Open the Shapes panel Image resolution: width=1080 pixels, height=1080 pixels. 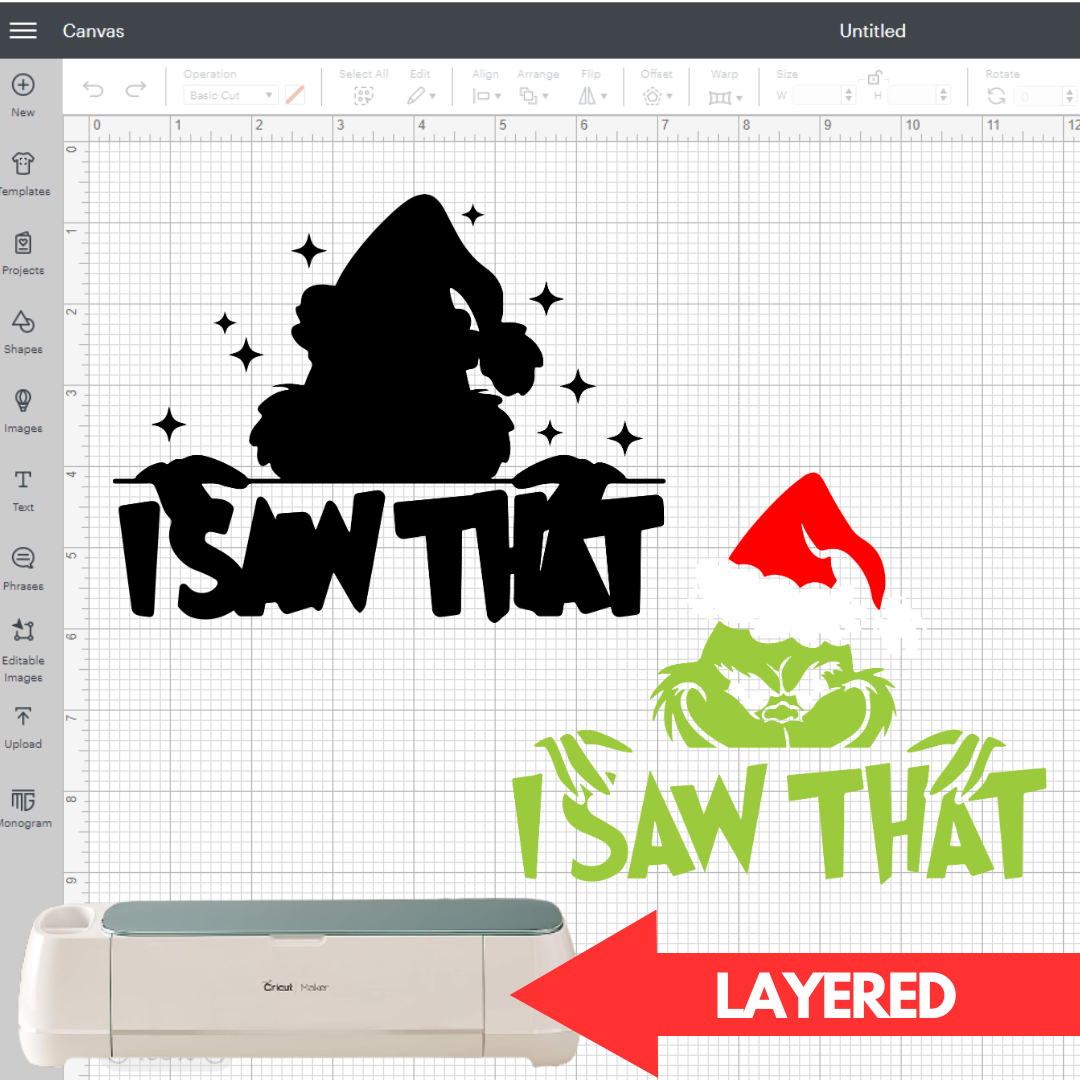23,332
